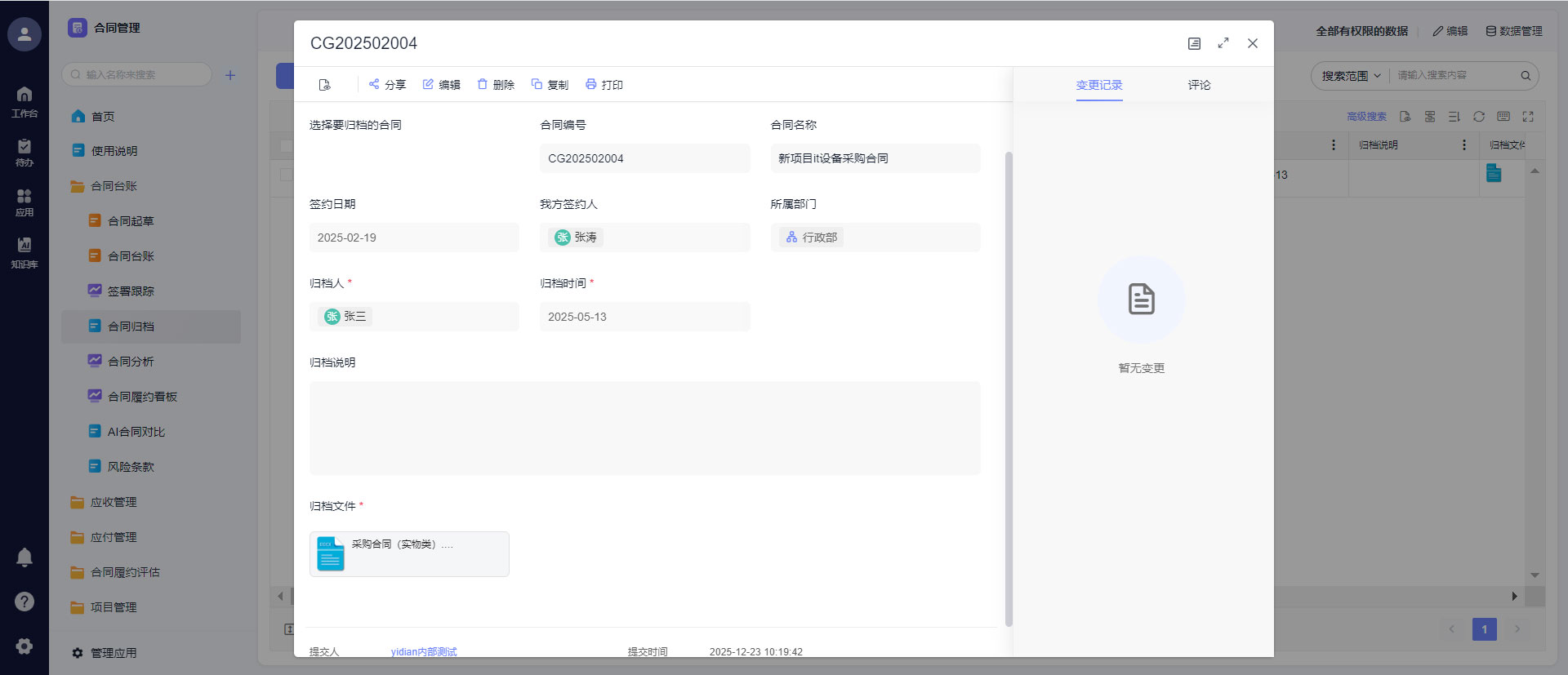Expand the dialog to full screen
This screenshot has height=675, width=1568.
pos(1223,43)
